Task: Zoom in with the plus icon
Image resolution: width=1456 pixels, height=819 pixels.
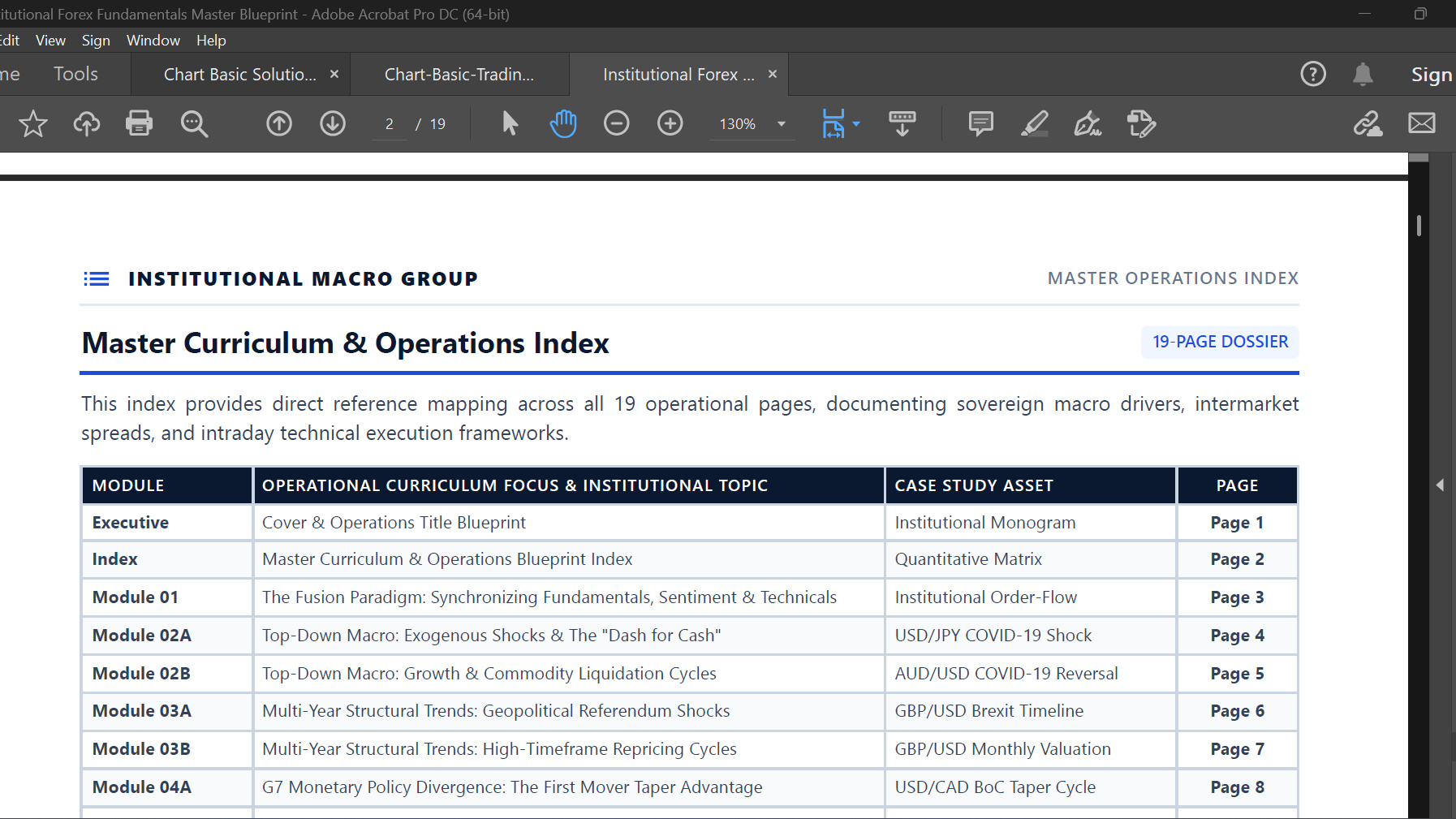Action: pos(670,123)
